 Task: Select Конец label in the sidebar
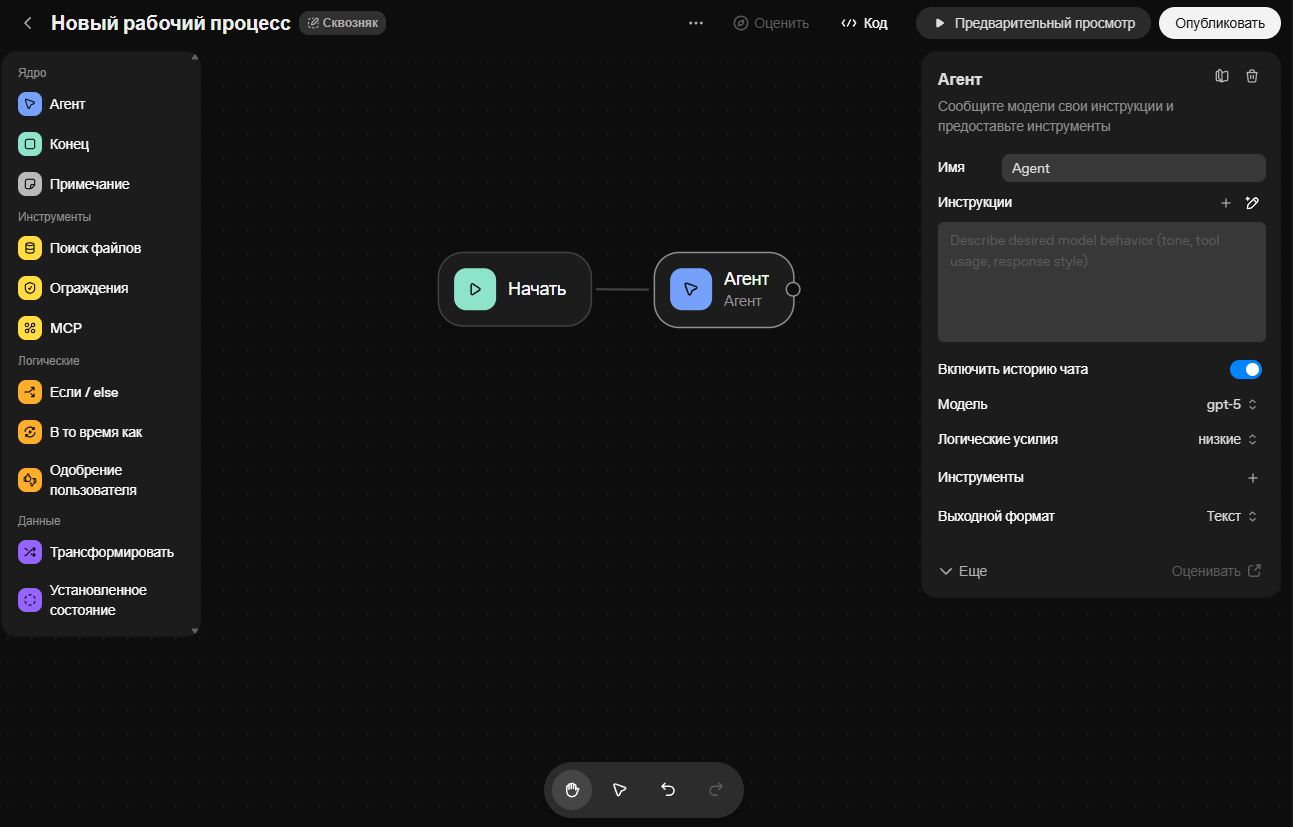point(70,144)
